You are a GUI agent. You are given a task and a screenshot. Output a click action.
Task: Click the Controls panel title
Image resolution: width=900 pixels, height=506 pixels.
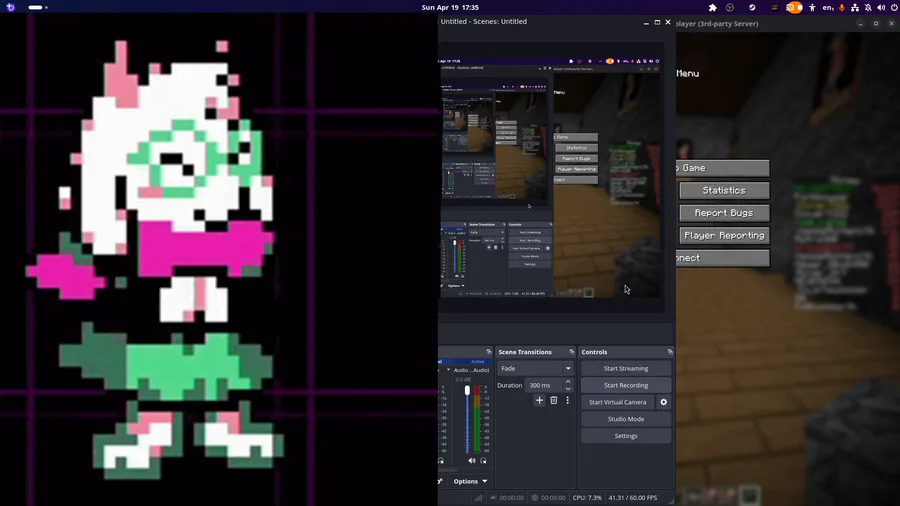click(594, 352)
